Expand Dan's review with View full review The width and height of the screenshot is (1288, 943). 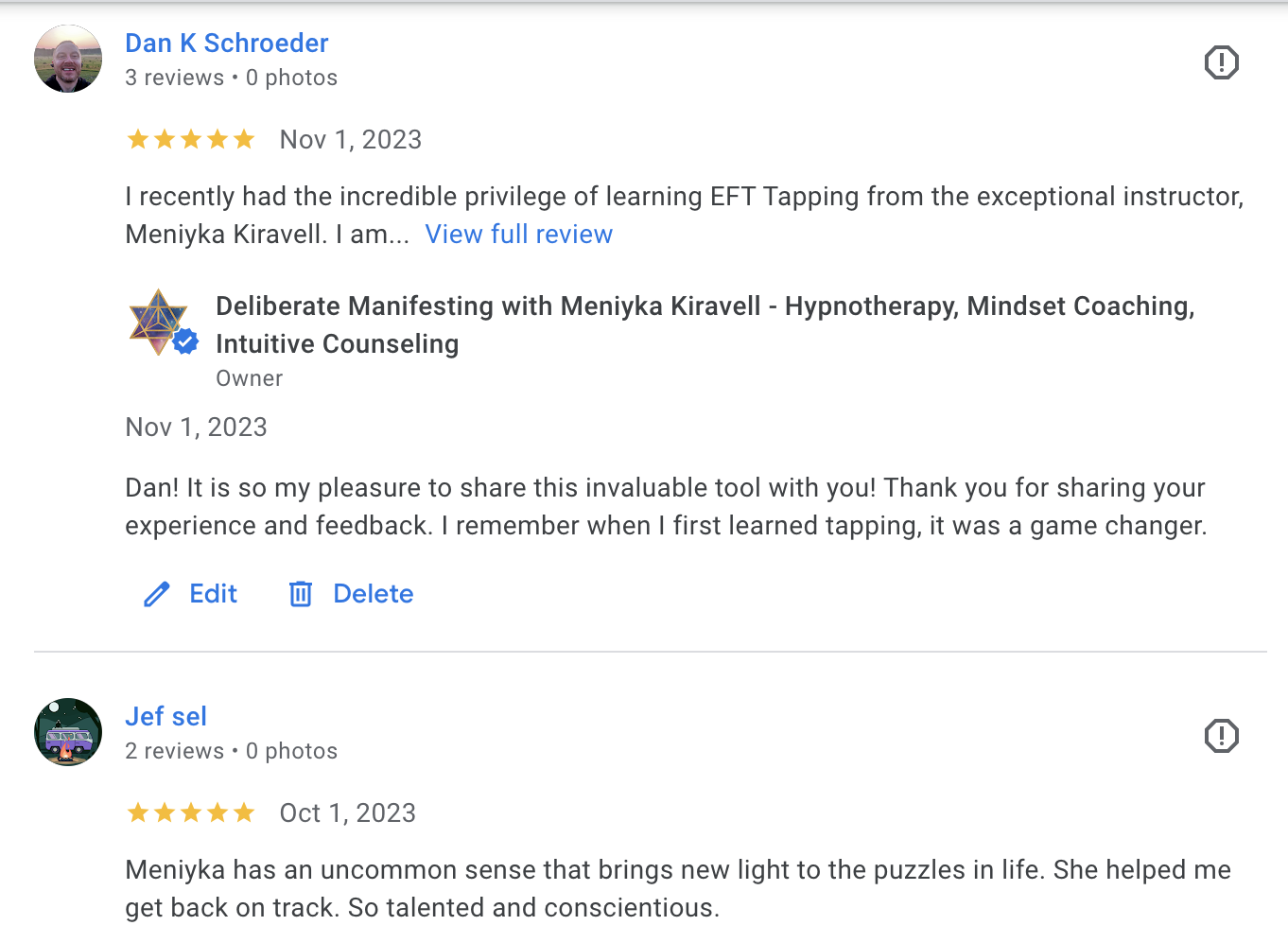(518, 235)
